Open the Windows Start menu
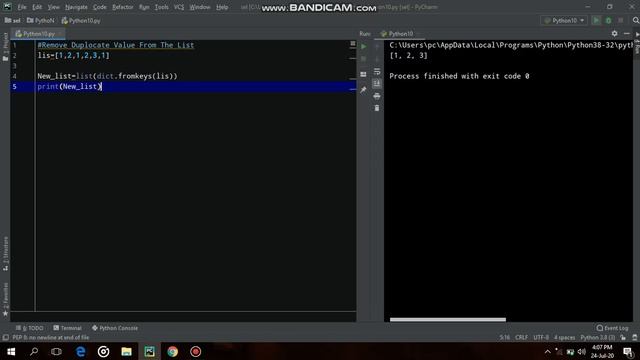This screenshot has width=640, height=360. [11, 351]
